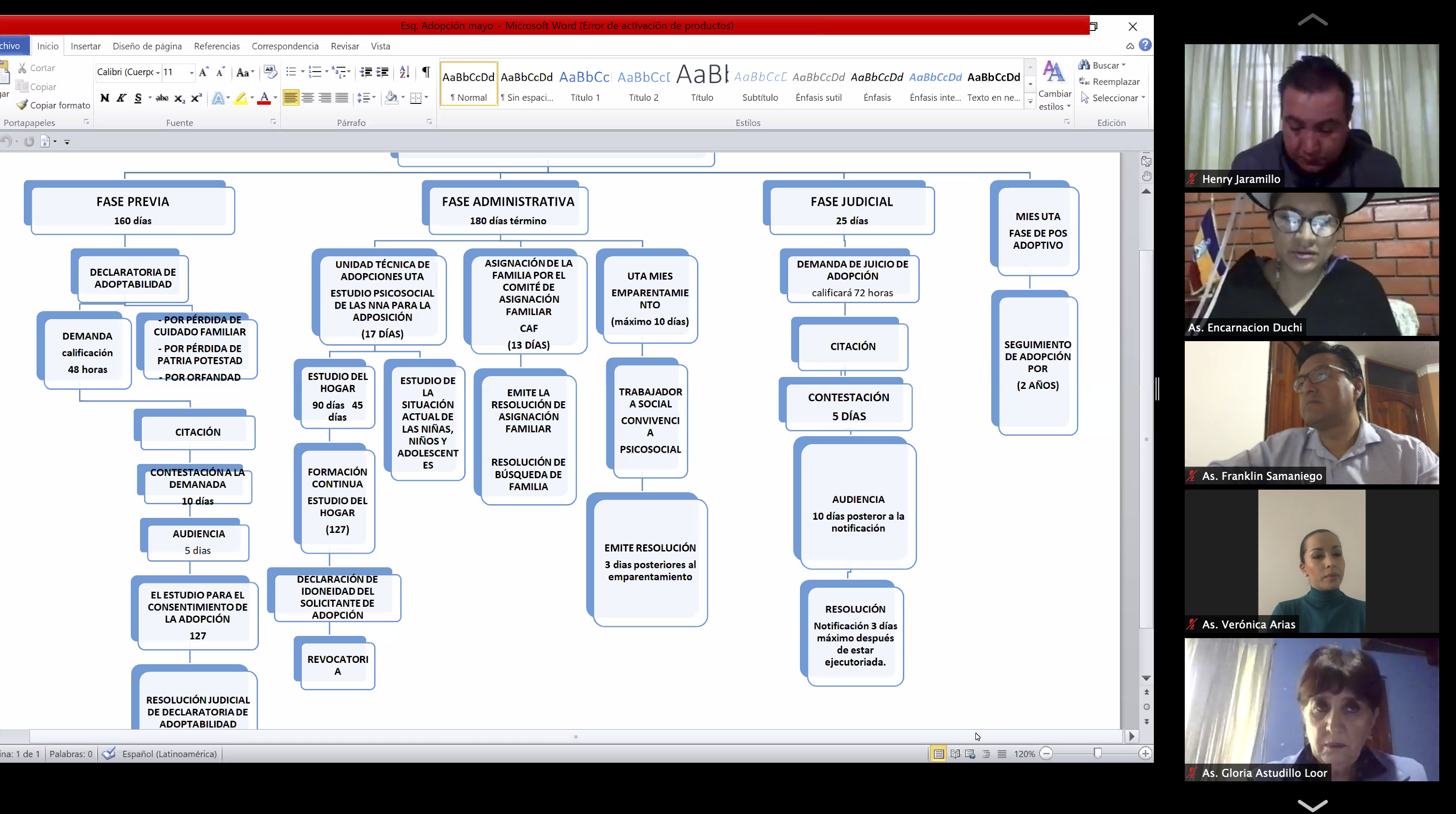The height and width of the screenshot is (814, 1456).
Task: Click Henry Jaramillo's video thumbnail
Action: (x=1311, y=115)
